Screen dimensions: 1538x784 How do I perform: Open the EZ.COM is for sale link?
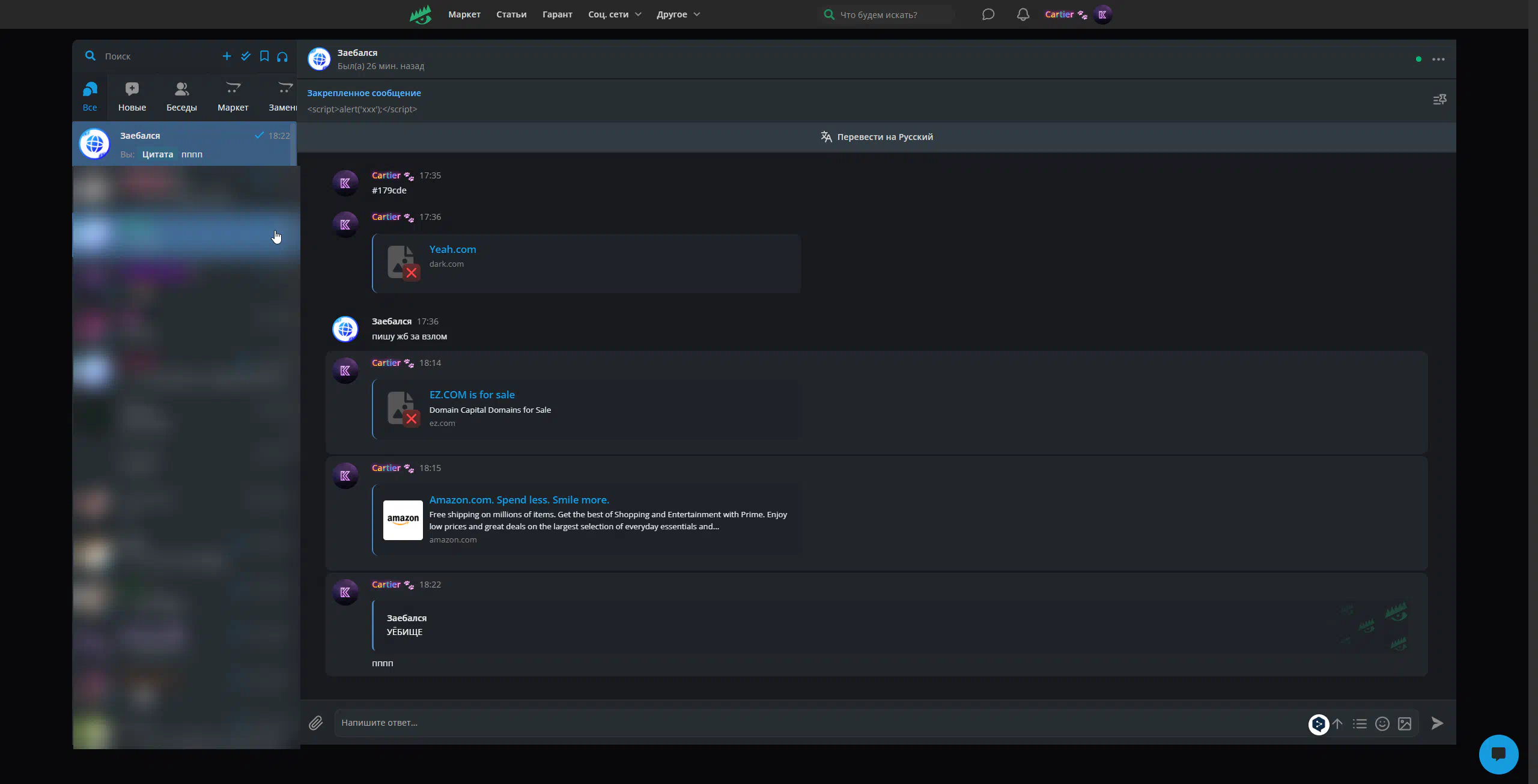(x=472, y=395)
